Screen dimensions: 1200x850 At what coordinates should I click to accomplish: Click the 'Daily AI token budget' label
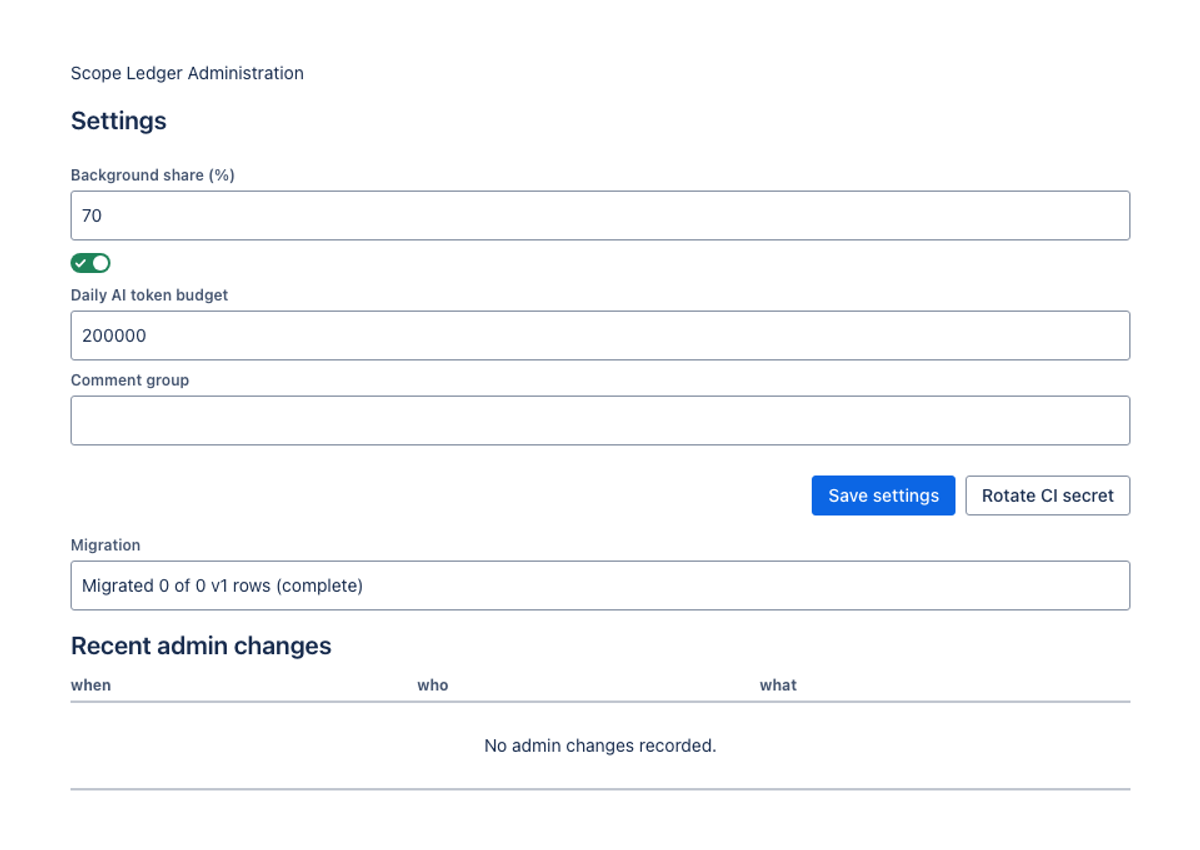tap(149, 295)
